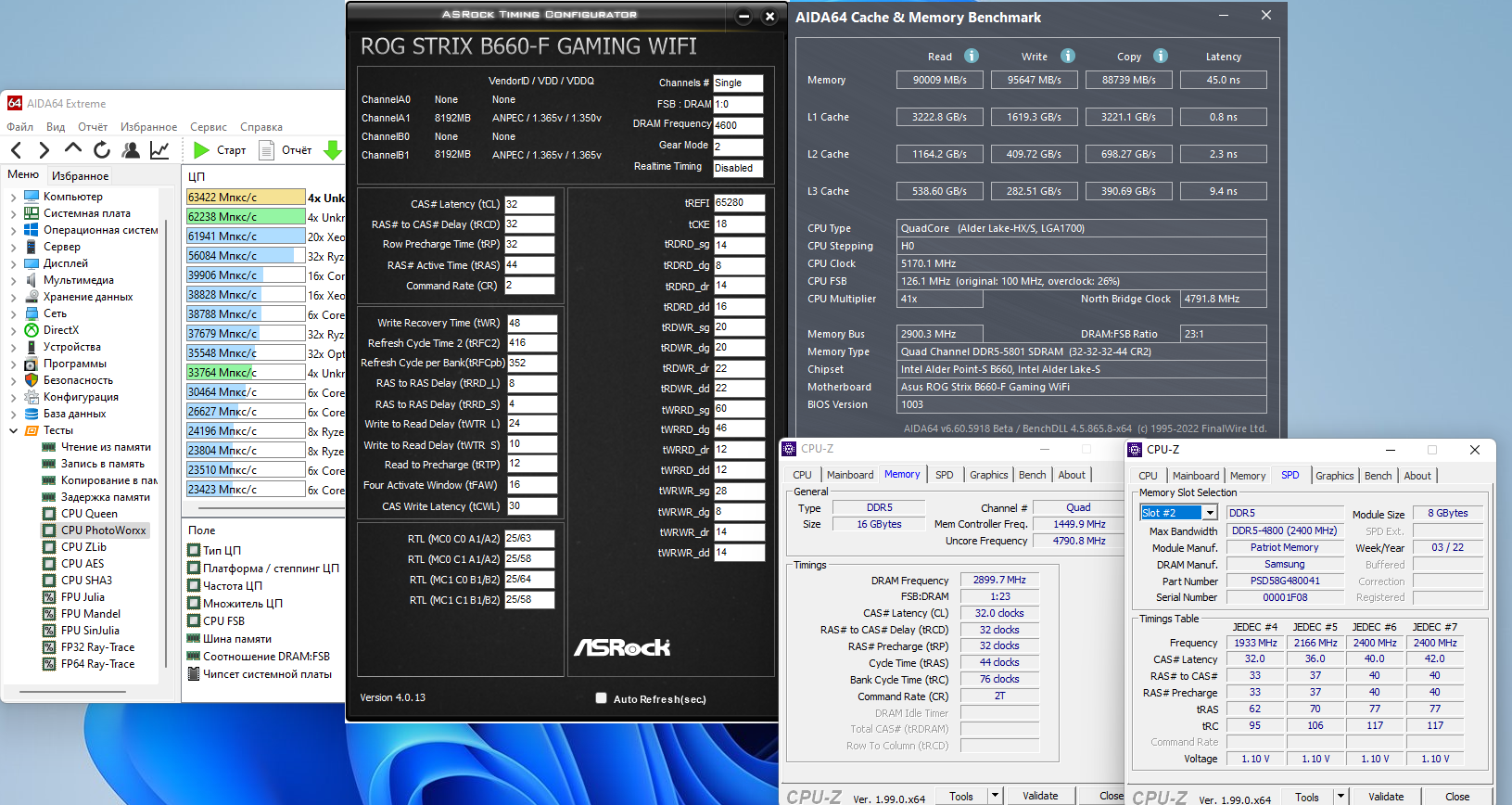Refresh the AIDA64 page with circular arrow
Viewport: 1512px width, 805px height.
(102, 149)
